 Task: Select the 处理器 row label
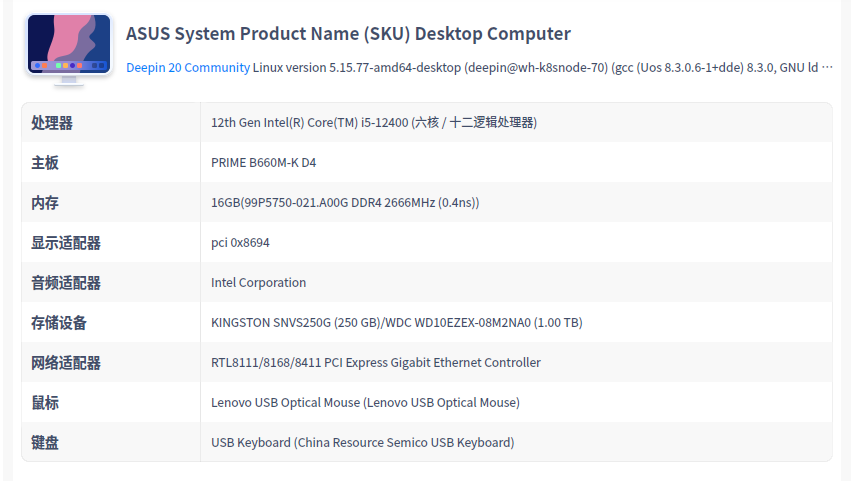52,123
